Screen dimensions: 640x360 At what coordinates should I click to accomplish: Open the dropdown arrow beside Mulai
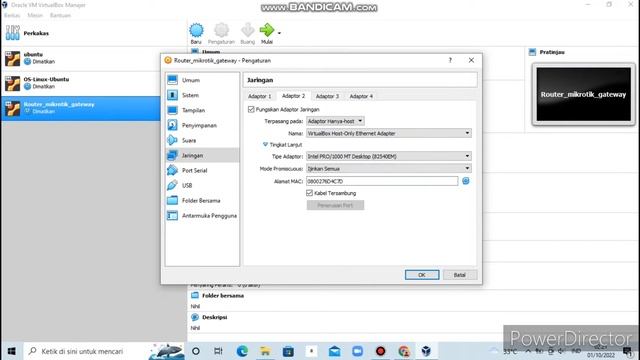(279, 33)
